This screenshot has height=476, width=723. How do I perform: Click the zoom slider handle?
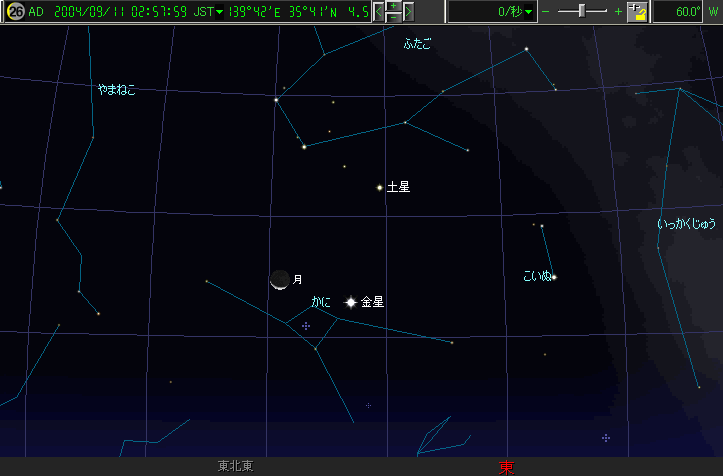(x=582, y=11)
